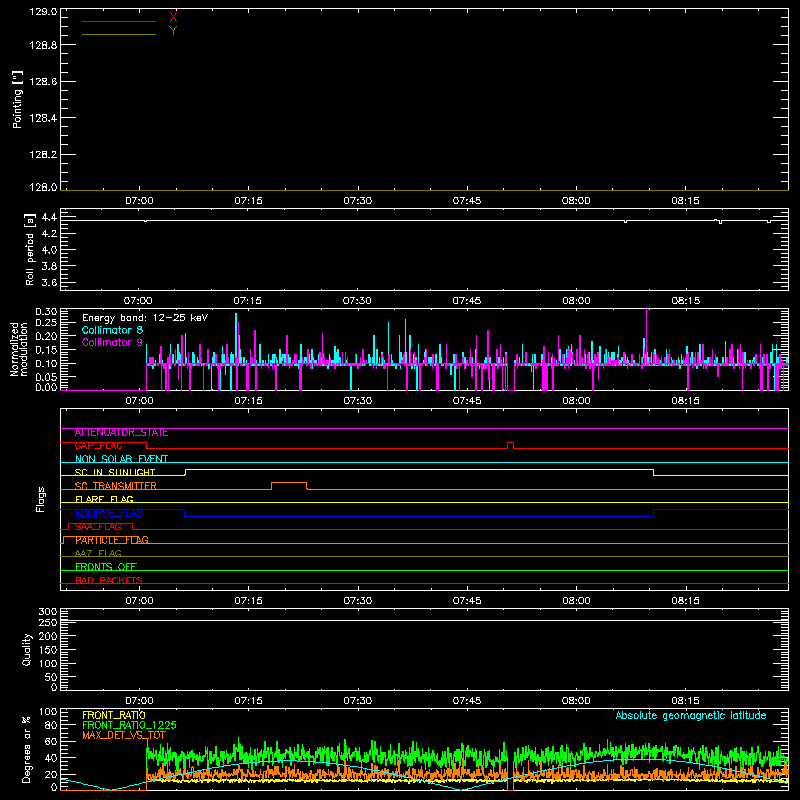
Task: Click the GAP_FLAG label
Action: (x=98, y=446)
